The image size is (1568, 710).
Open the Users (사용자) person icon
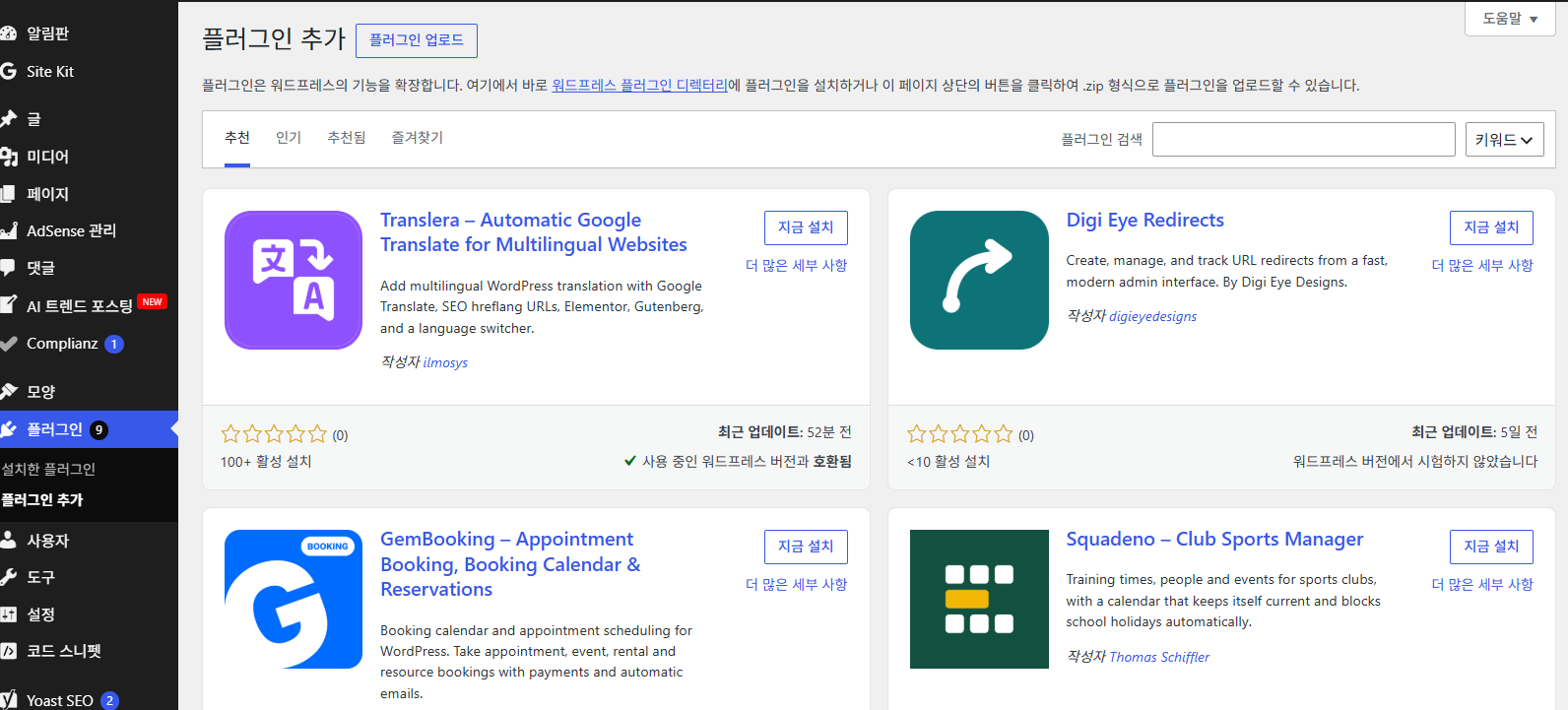pyautogui.click(x=9, y=540)
